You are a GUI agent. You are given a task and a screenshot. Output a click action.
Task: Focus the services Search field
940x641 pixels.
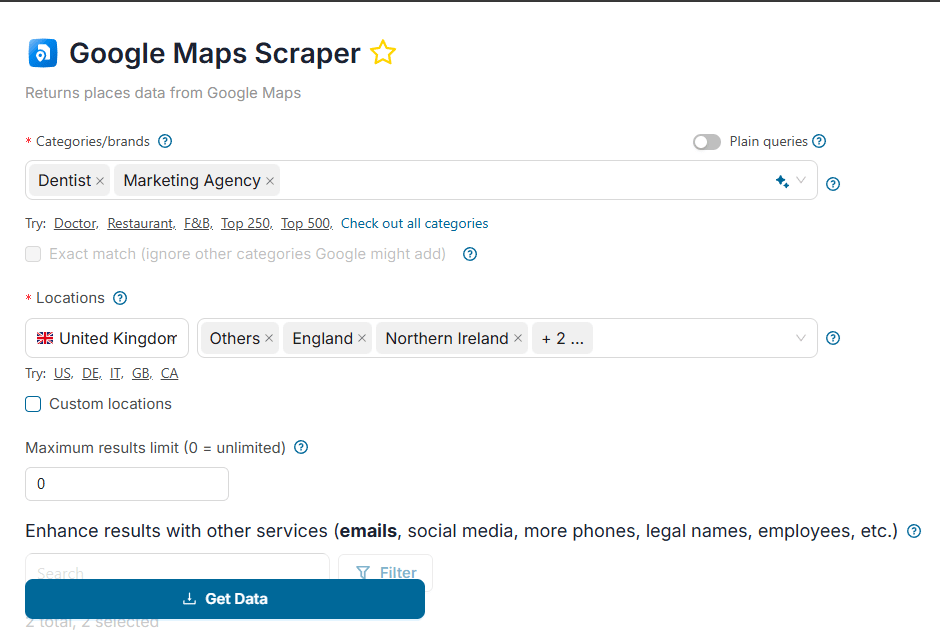pyautogui.click(x=177, y=567)
